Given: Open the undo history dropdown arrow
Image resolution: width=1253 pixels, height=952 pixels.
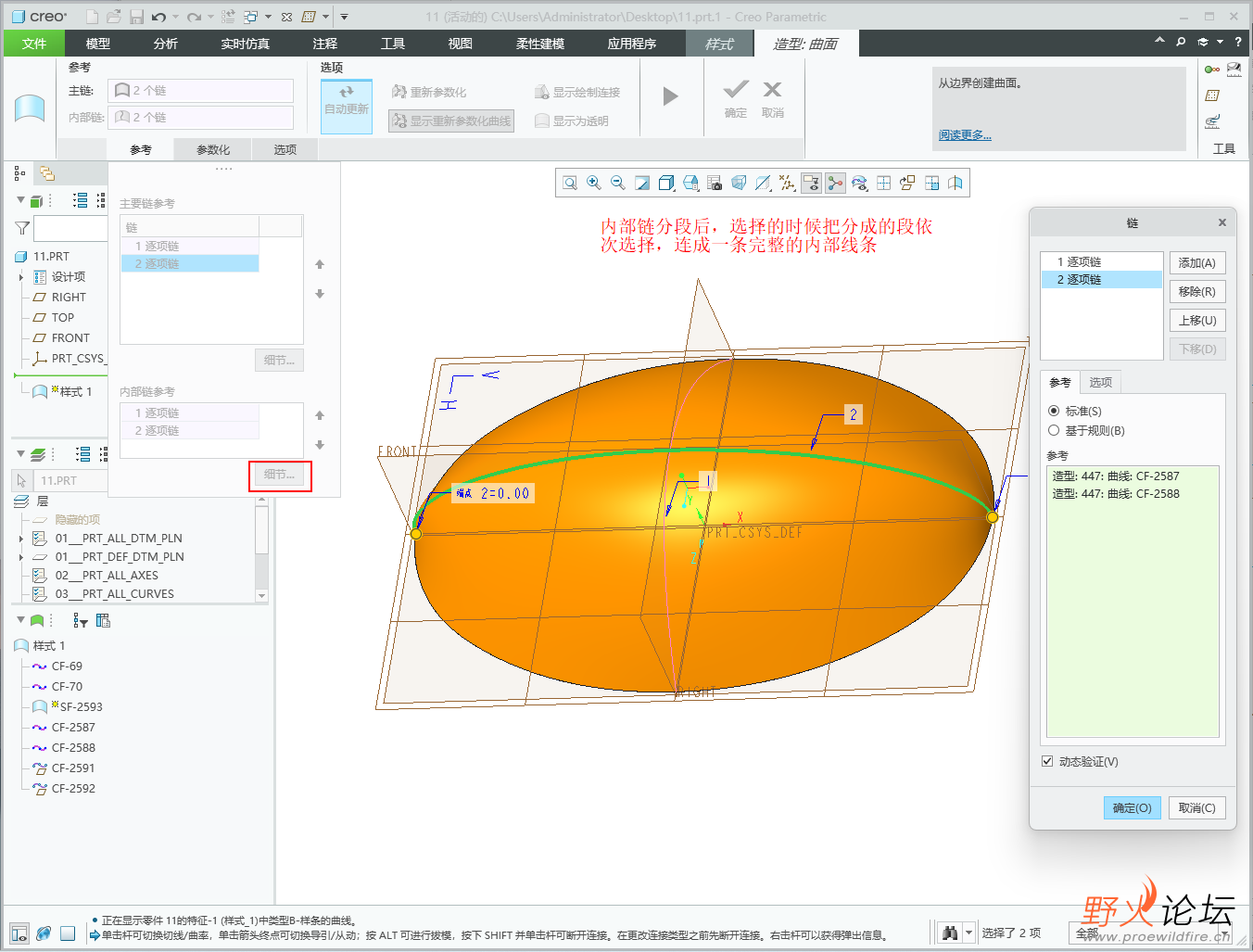Looking at the screenshot, I should 175,17.
